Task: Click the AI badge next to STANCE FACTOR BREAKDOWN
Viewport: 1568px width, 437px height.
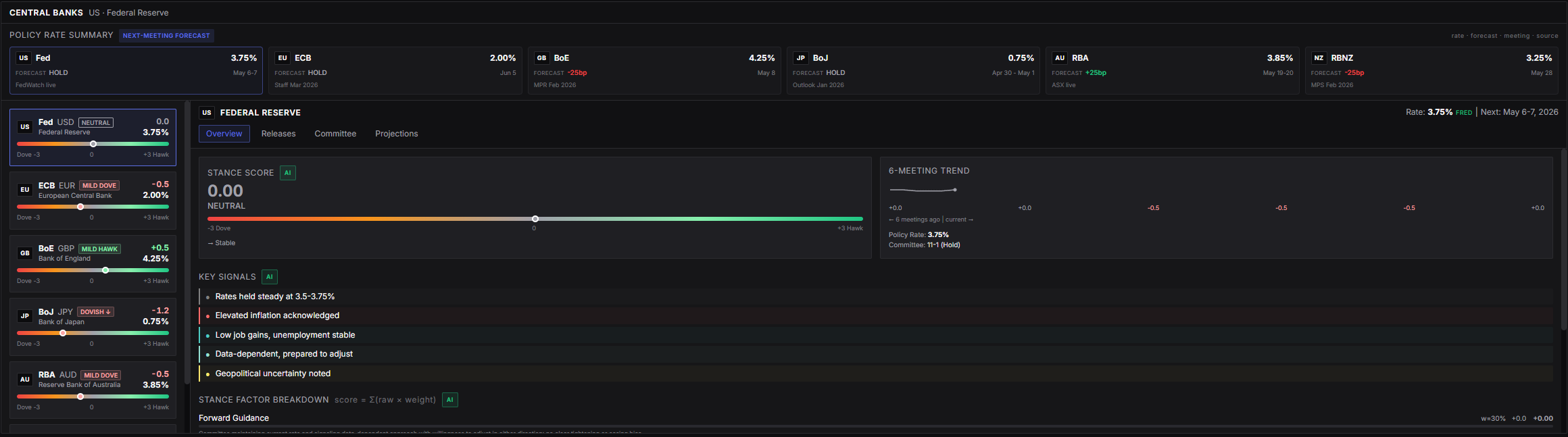Action: [450, 400]
